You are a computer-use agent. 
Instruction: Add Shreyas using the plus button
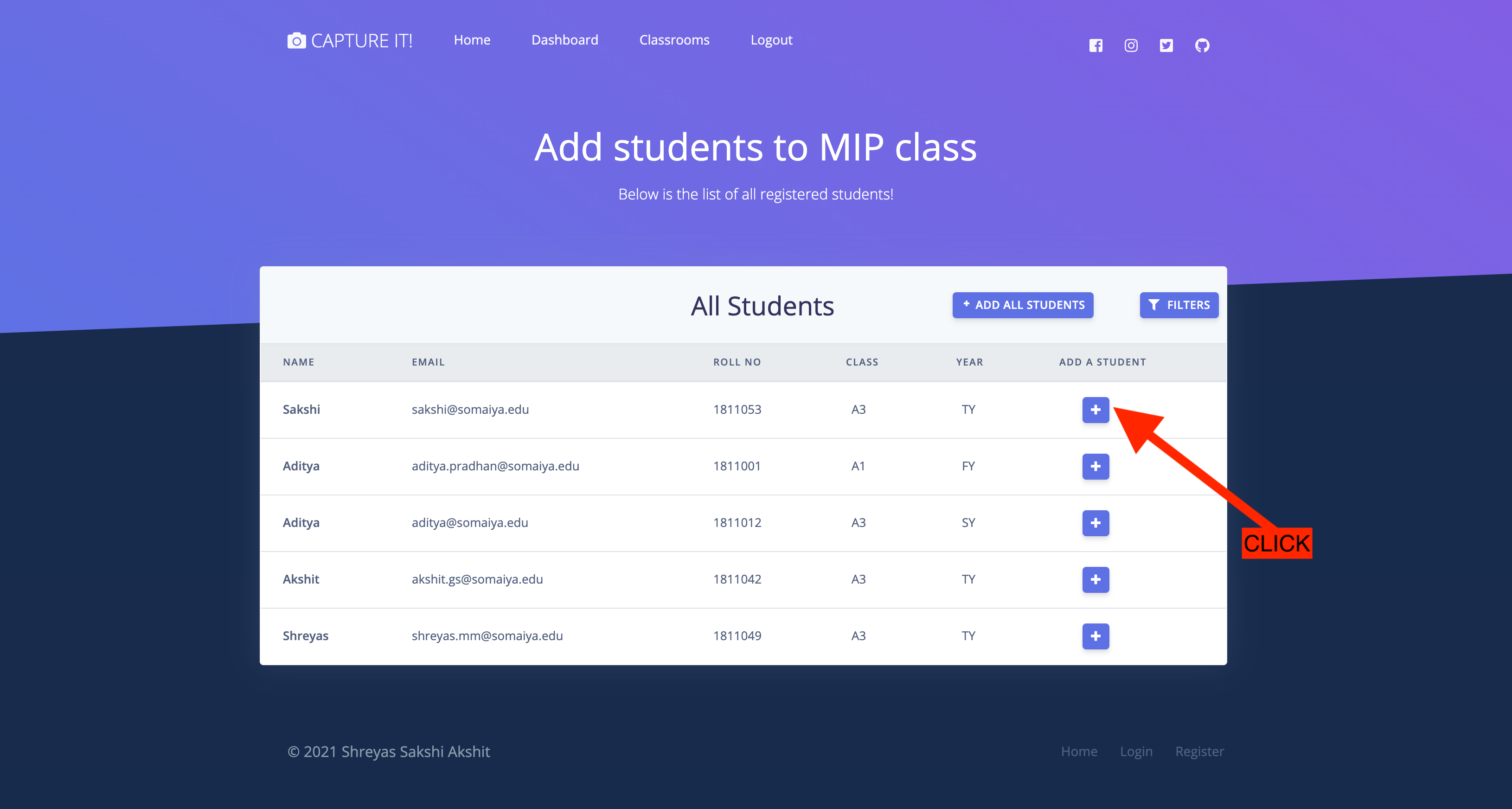(1095, 636)
